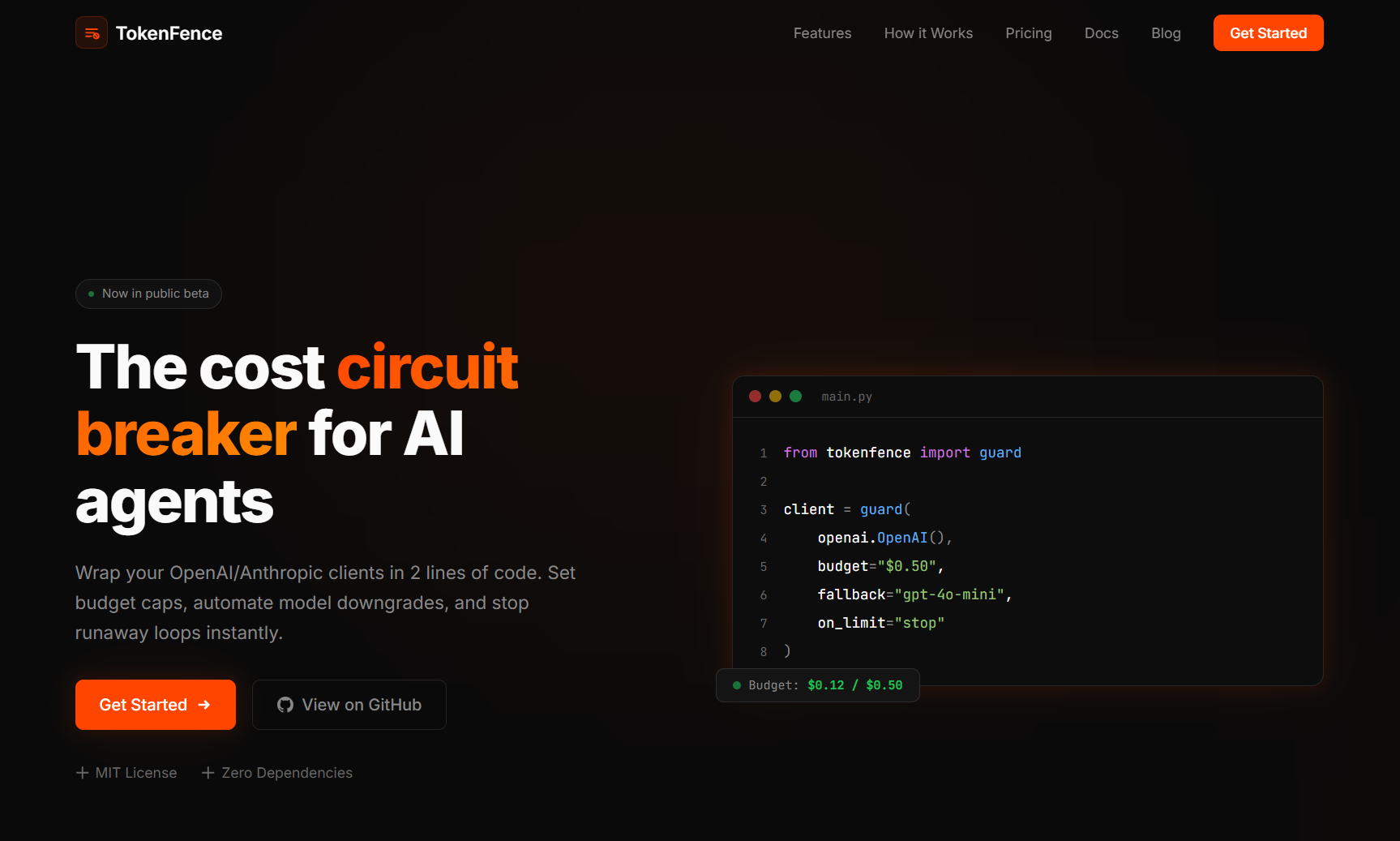This screenshot has height=841, width=1400.
Task: Click the TokenFence logo icon
Action: (92, 33)
